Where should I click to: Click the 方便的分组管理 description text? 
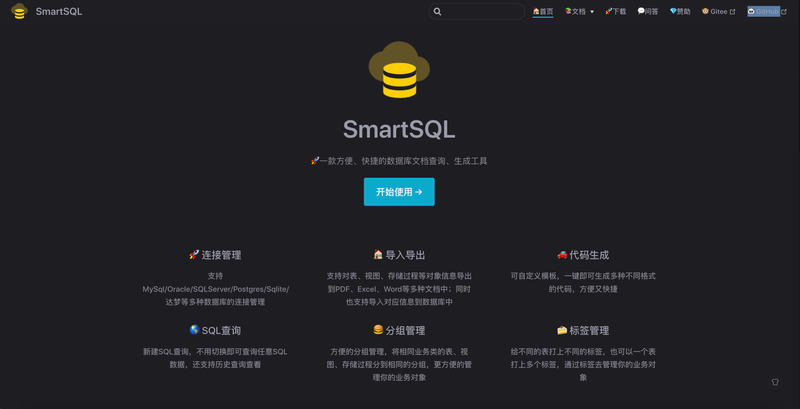coord(399,365)
